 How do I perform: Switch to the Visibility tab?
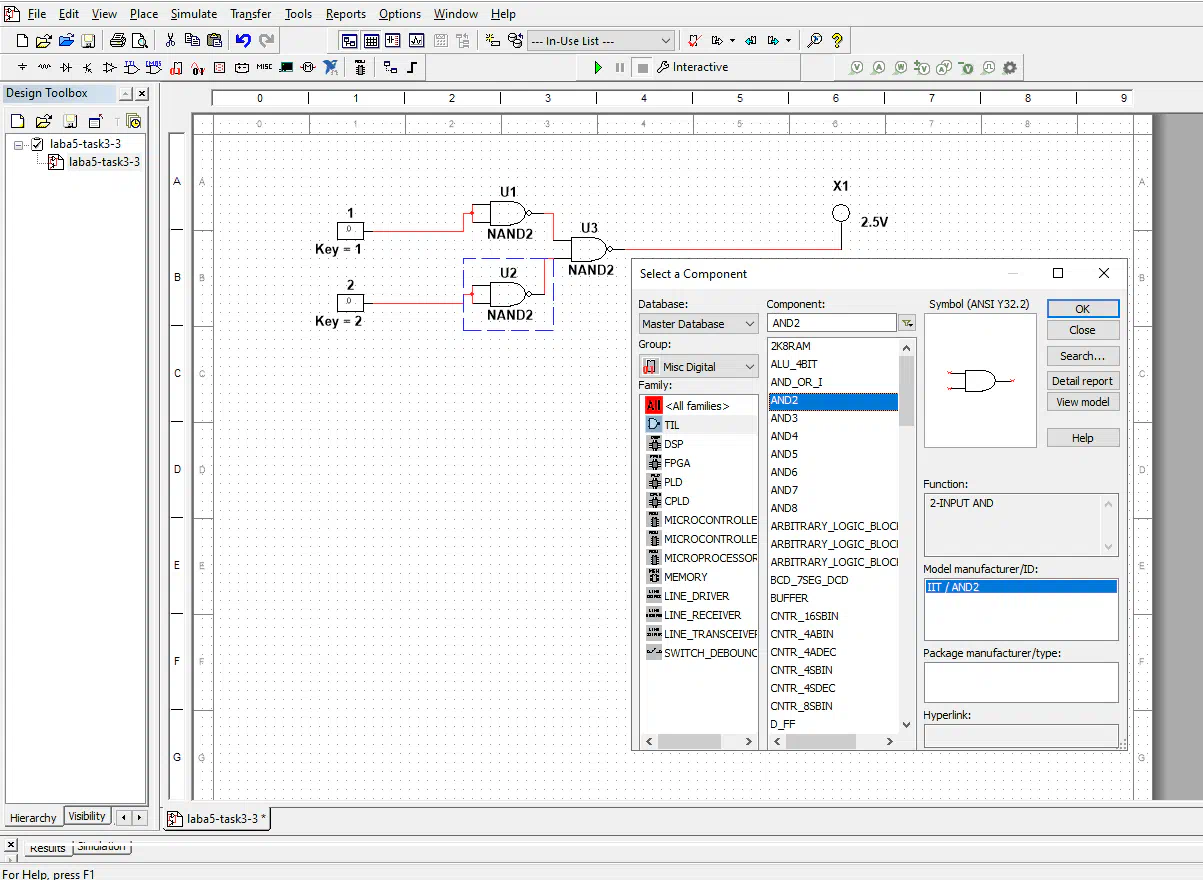[87, 816]
